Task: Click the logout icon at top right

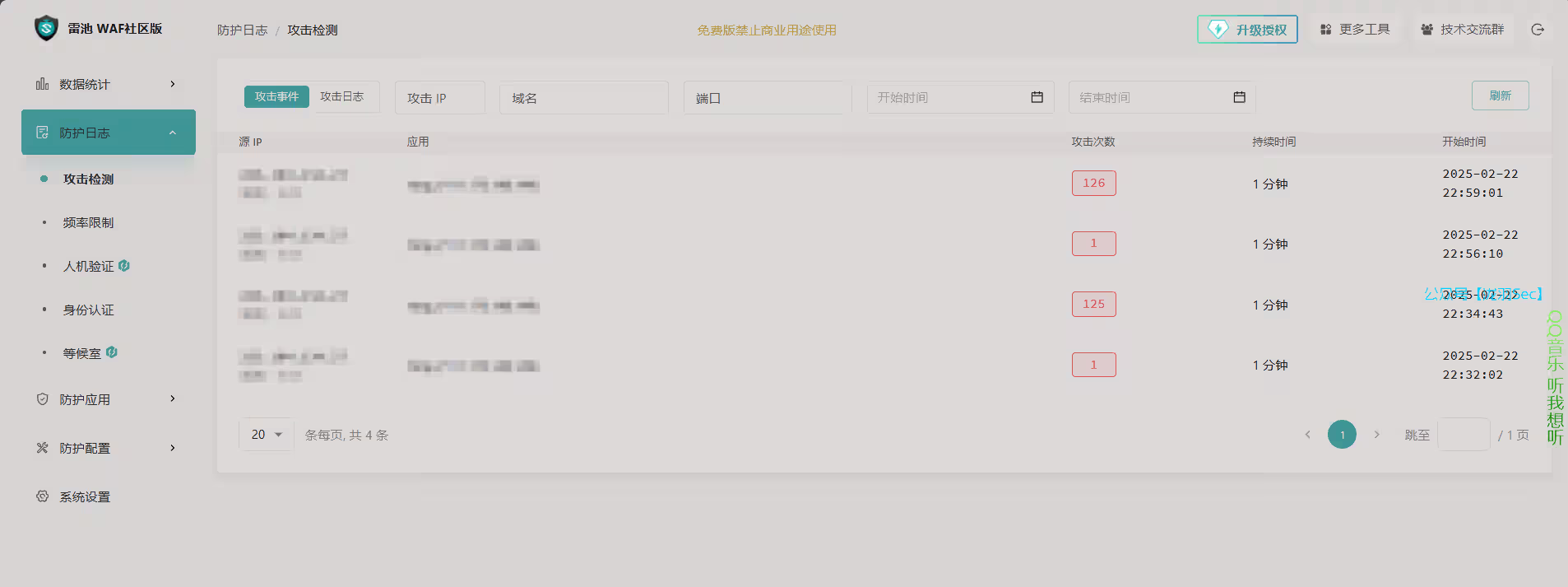Action: tap(1537, 30)
